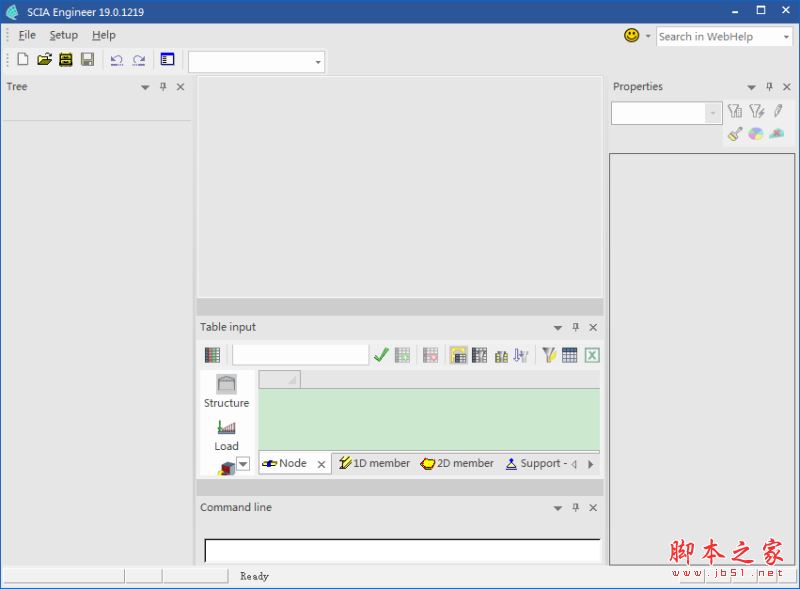Expand the arrow next to the smiley icon
The image size is (800, 589).
(x=648, y=36)
